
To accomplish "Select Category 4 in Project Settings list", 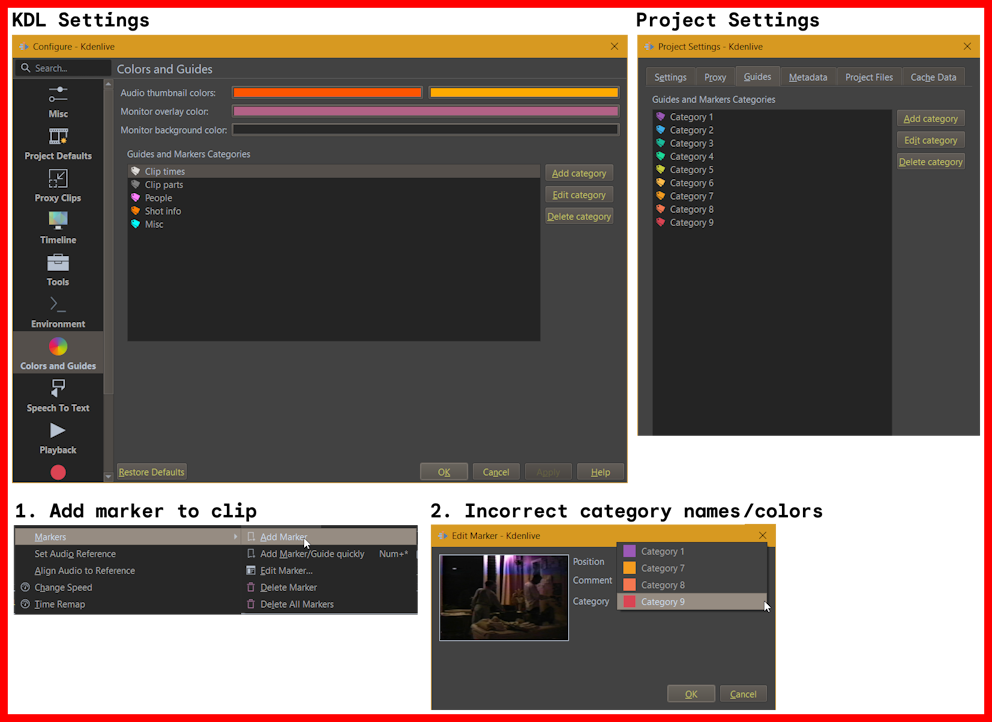I will click(x=772, y=157).
